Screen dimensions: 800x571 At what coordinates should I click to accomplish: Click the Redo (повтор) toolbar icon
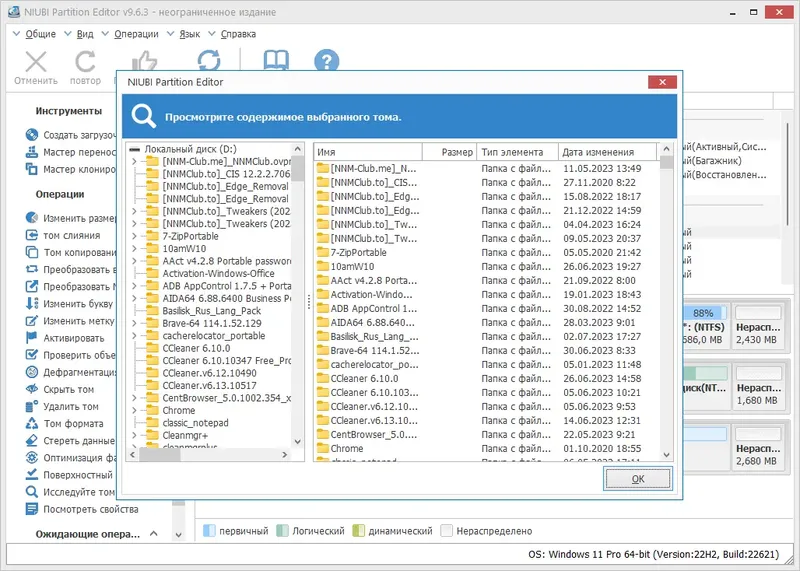point(85,62)
